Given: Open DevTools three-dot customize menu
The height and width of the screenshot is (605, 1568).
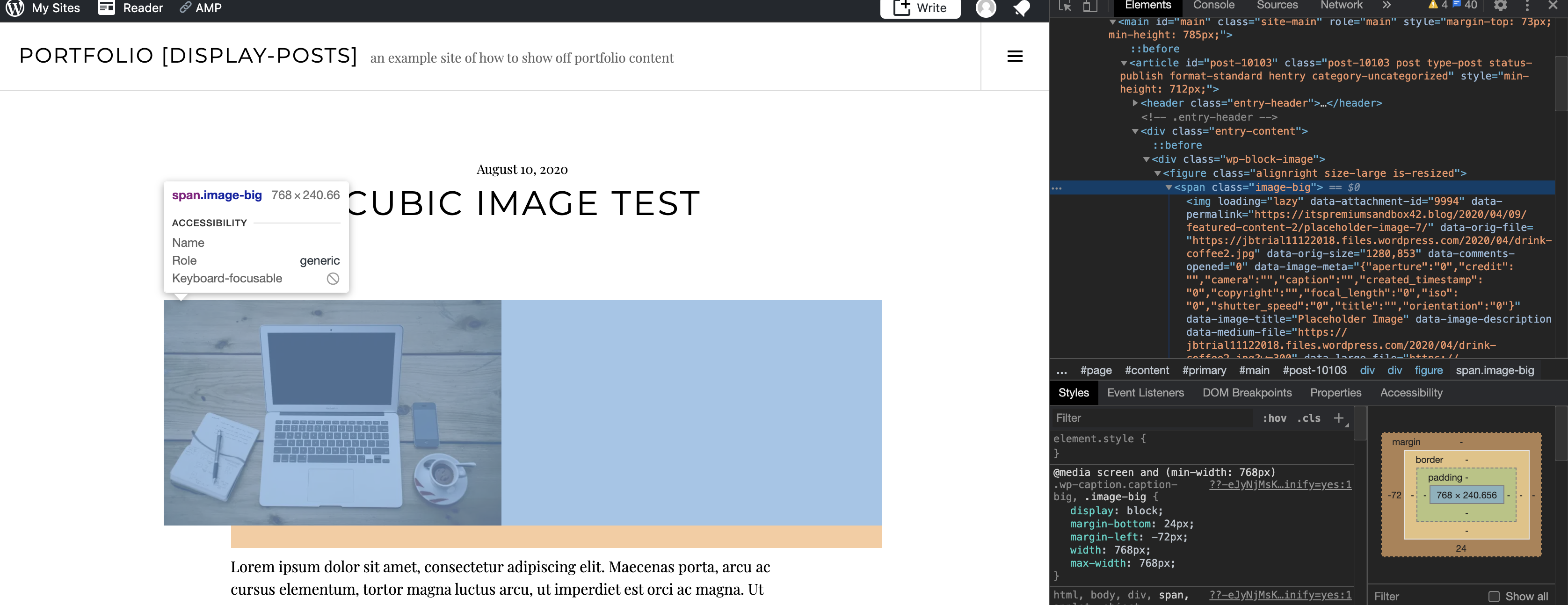Looking at the screenshot, I should click(x=1527, y=6).
